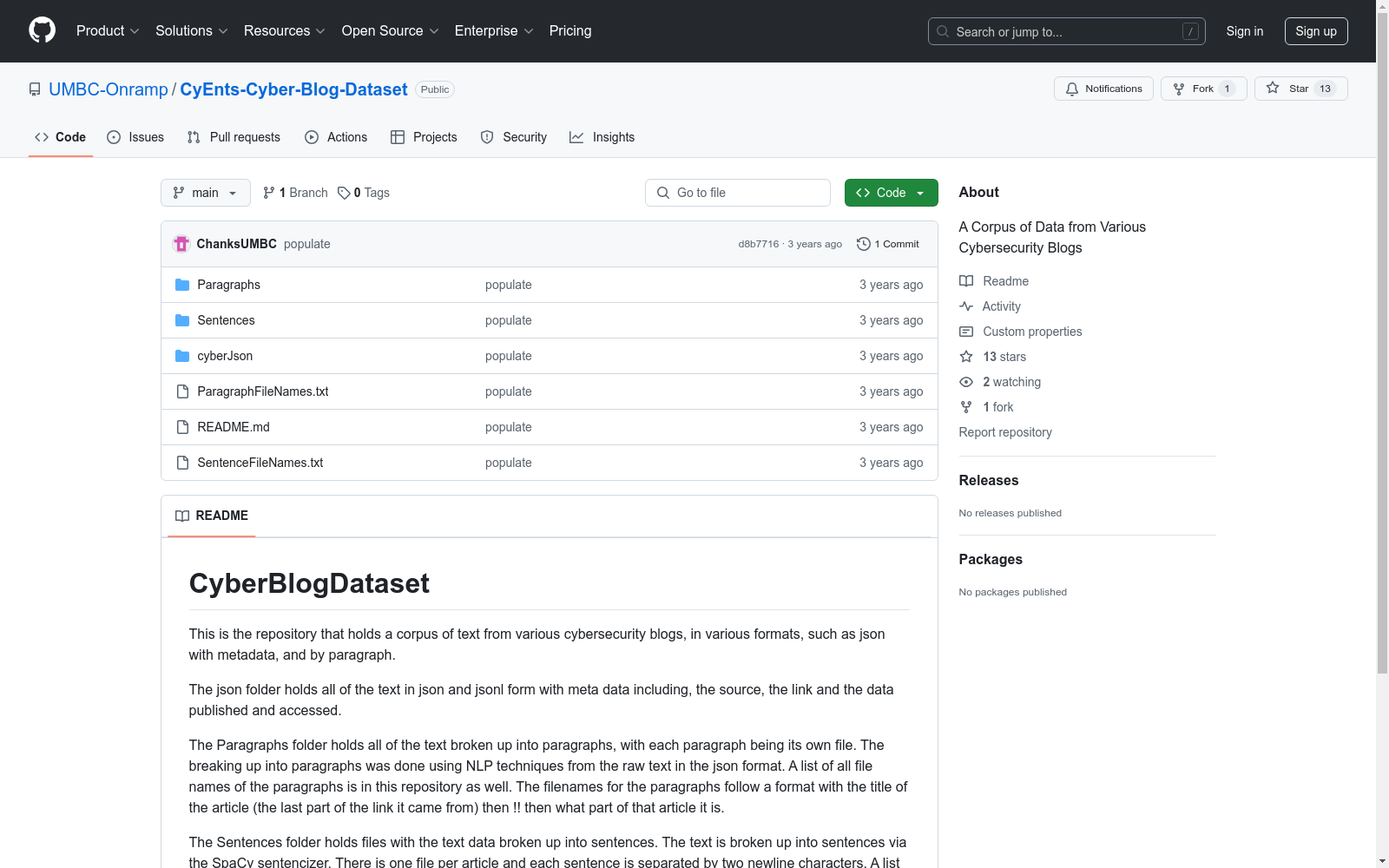Expand the Enterprise menu
The height and width of the screenshot is (868, 1389).
coord(494,31)
